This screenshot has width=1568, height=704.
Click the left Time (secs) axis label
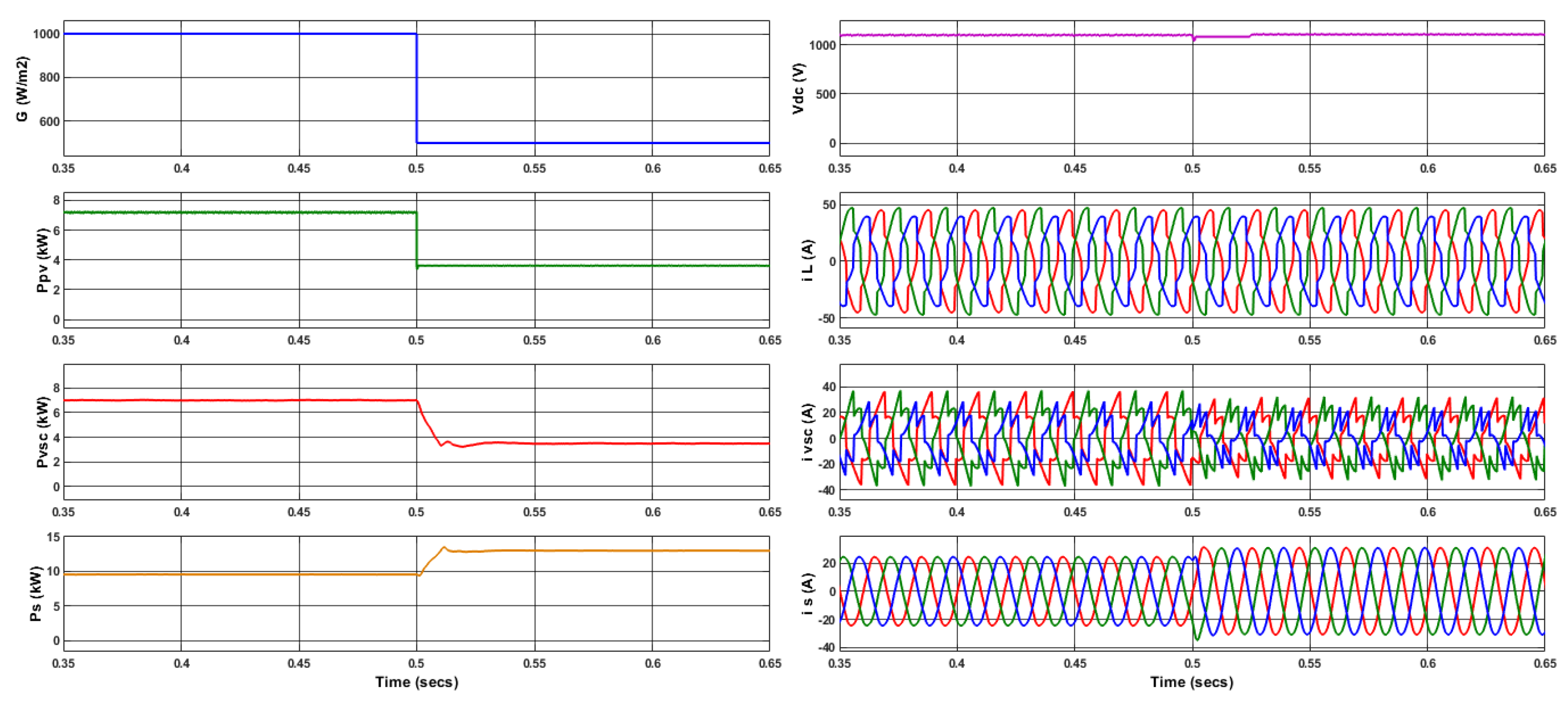[x=416, y=682]
